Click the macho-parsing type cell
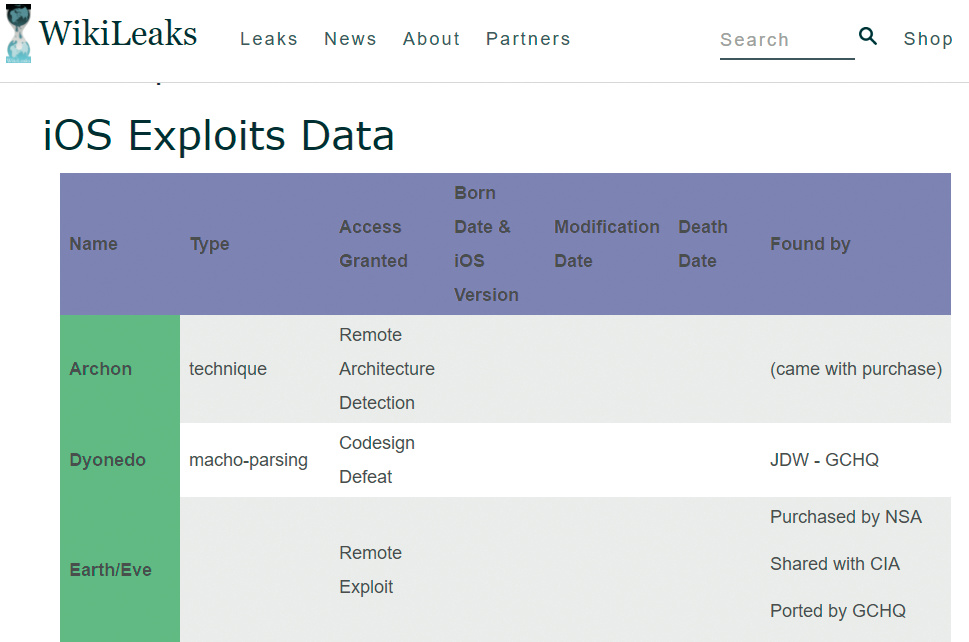Screen dimensions: 969x642 [248, 460]
